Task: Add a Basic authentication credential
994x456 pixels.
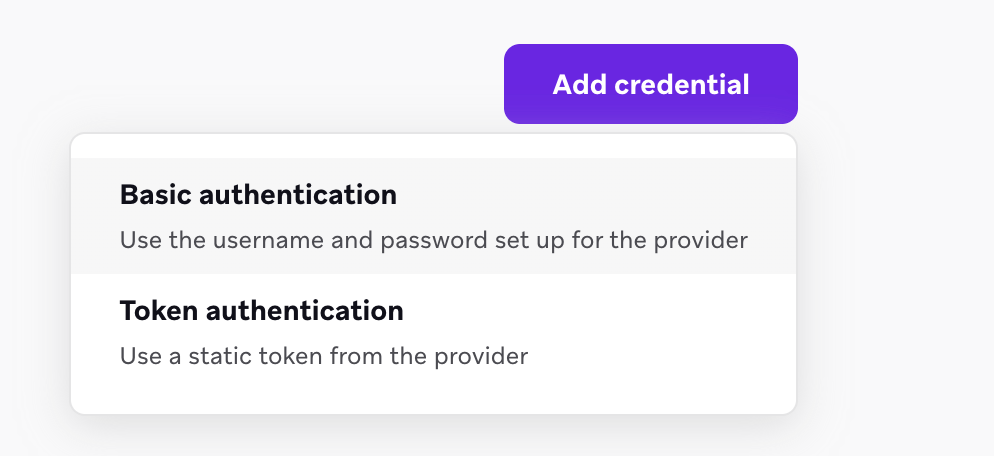Action: pos(433,216)
